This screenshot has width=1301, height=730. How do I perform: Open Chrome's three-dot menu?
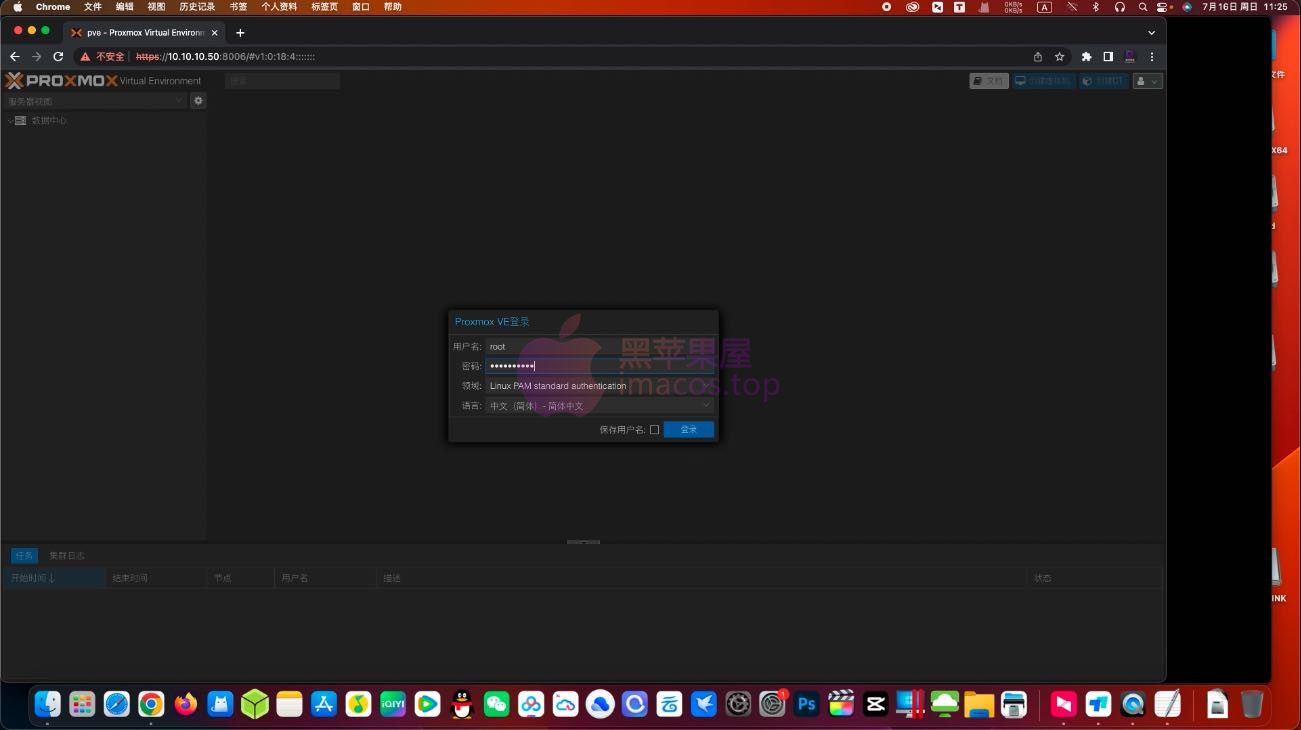(x=1152, y=57)
